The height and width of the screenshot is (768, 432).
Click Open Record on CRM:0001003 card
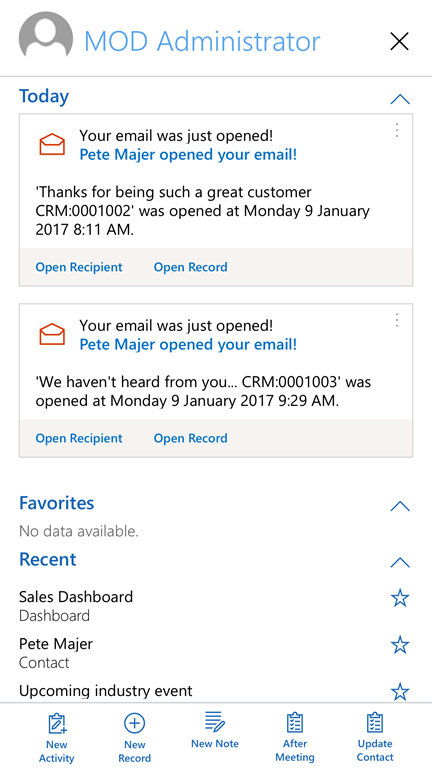(191, 438)
